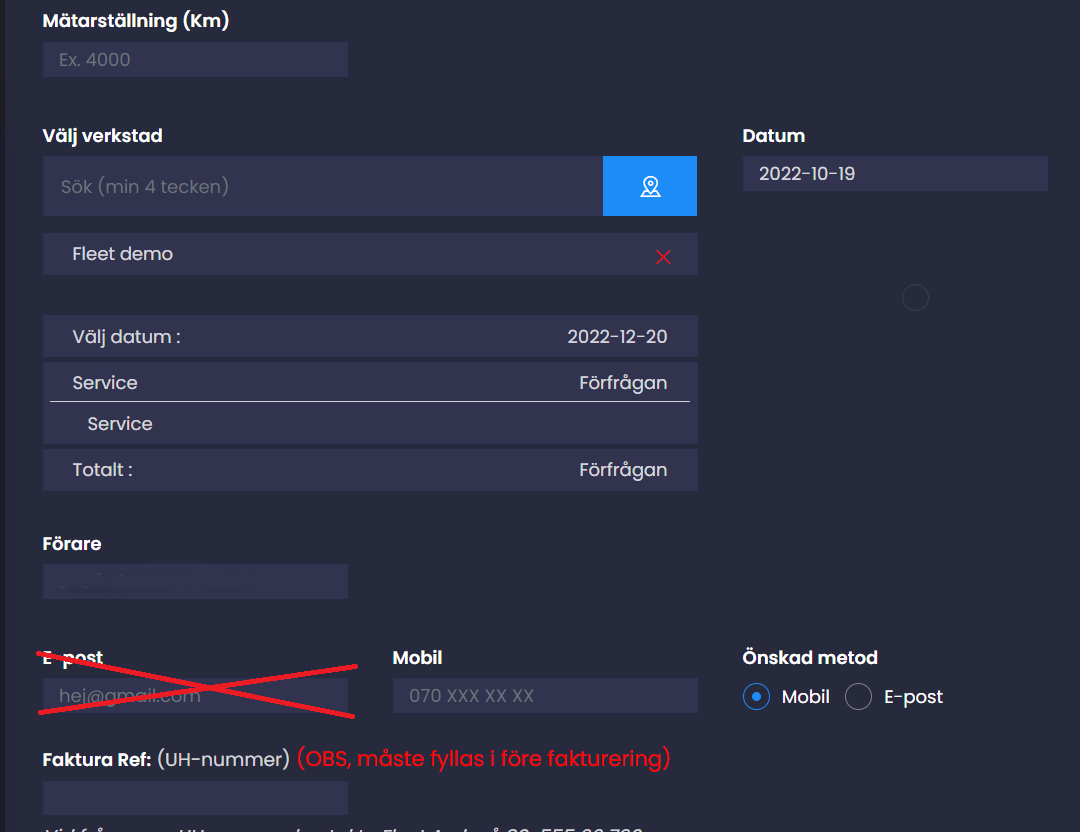1080x832 pixels.
Task: Click the Fleet demo workshop entry
Action: 123,254
